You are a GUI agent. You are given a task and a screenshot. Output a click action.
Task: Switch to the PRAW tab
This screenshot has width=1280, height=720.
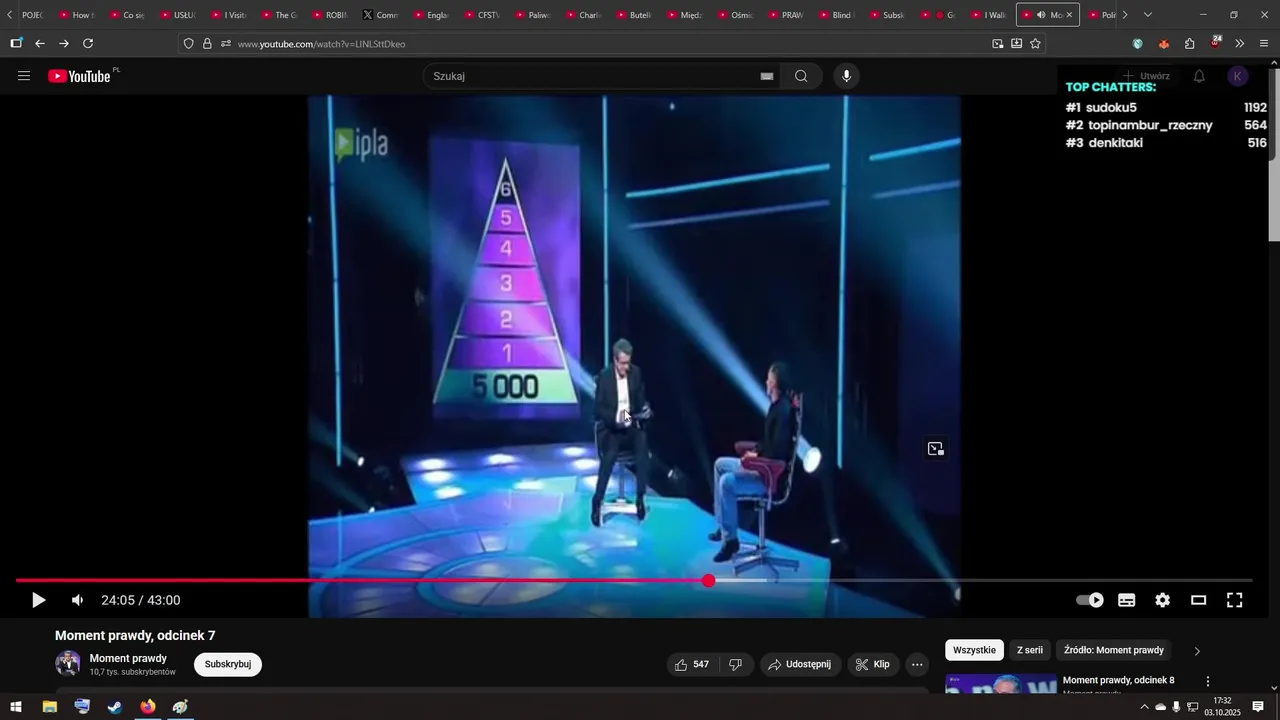tap(786, 15)
